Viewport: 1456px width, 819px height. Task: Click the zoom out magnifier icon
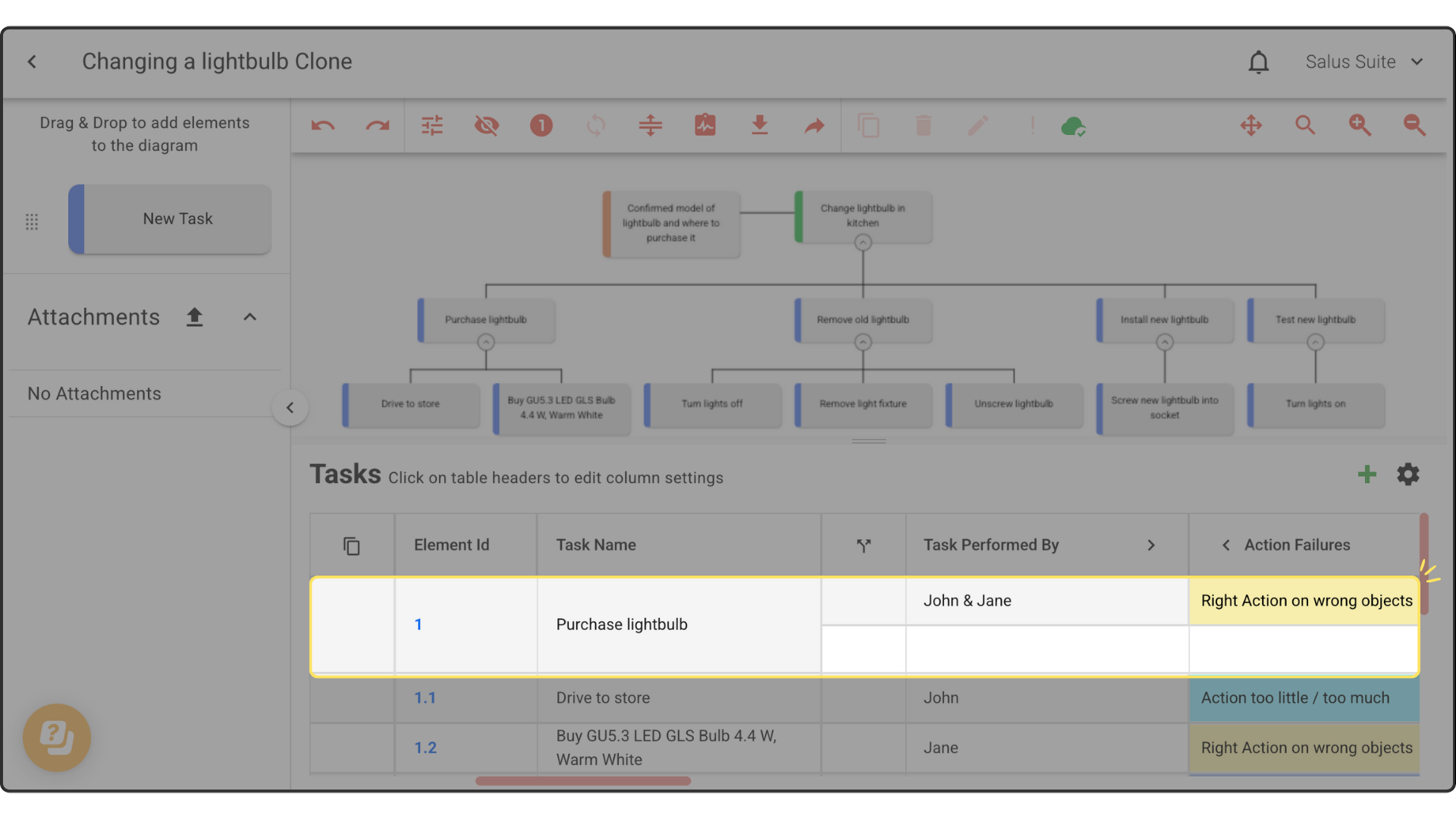pyautogui.click(x=1414, y=126)
